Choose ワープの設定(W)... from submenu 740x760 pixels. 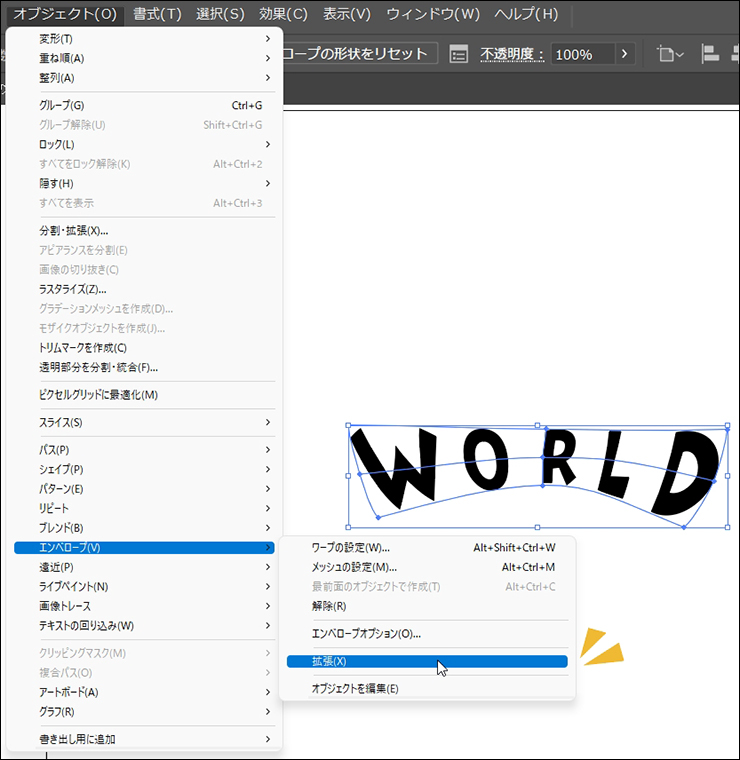[350, 547]
